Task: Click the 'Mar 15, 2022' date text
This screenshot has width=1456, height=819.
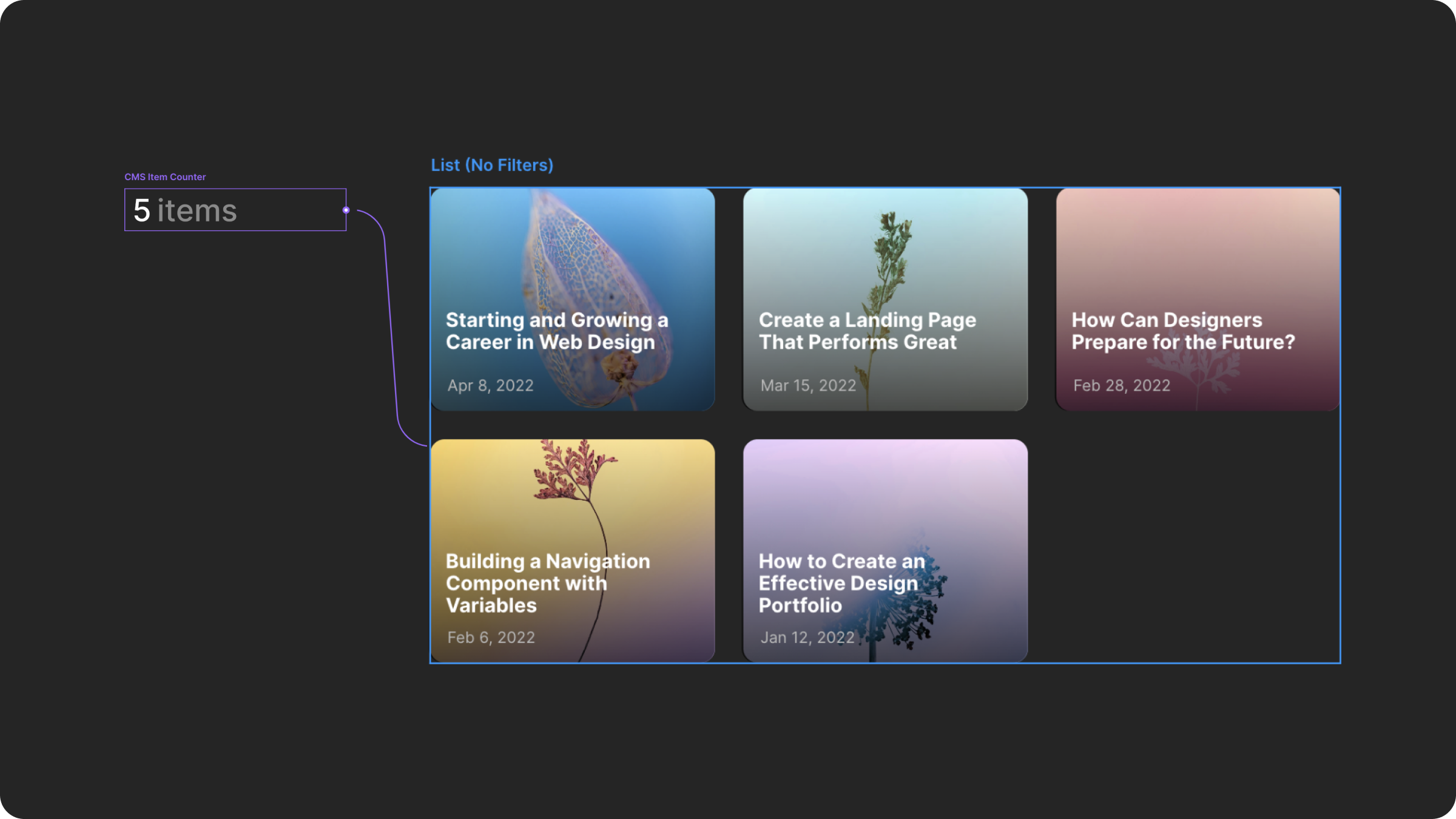Action: pyautogui.click(x=807, y=386)
